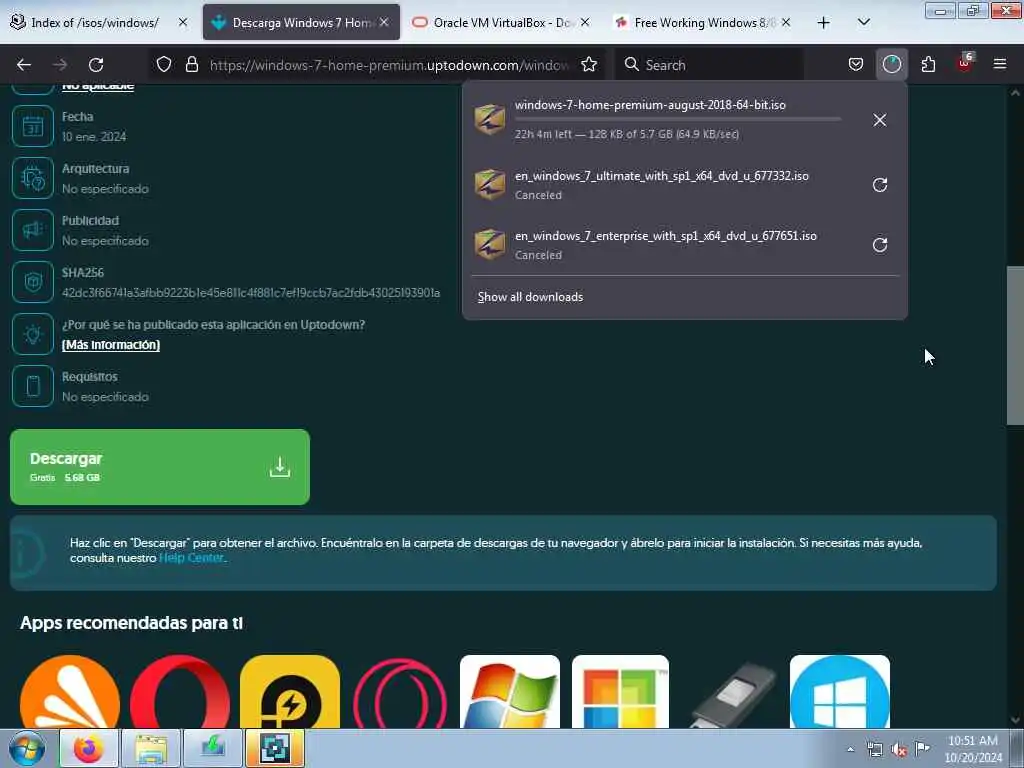Open the tracking protection shield icon
The height and width of the screenshot is (768, 1024).
[164, 65]
